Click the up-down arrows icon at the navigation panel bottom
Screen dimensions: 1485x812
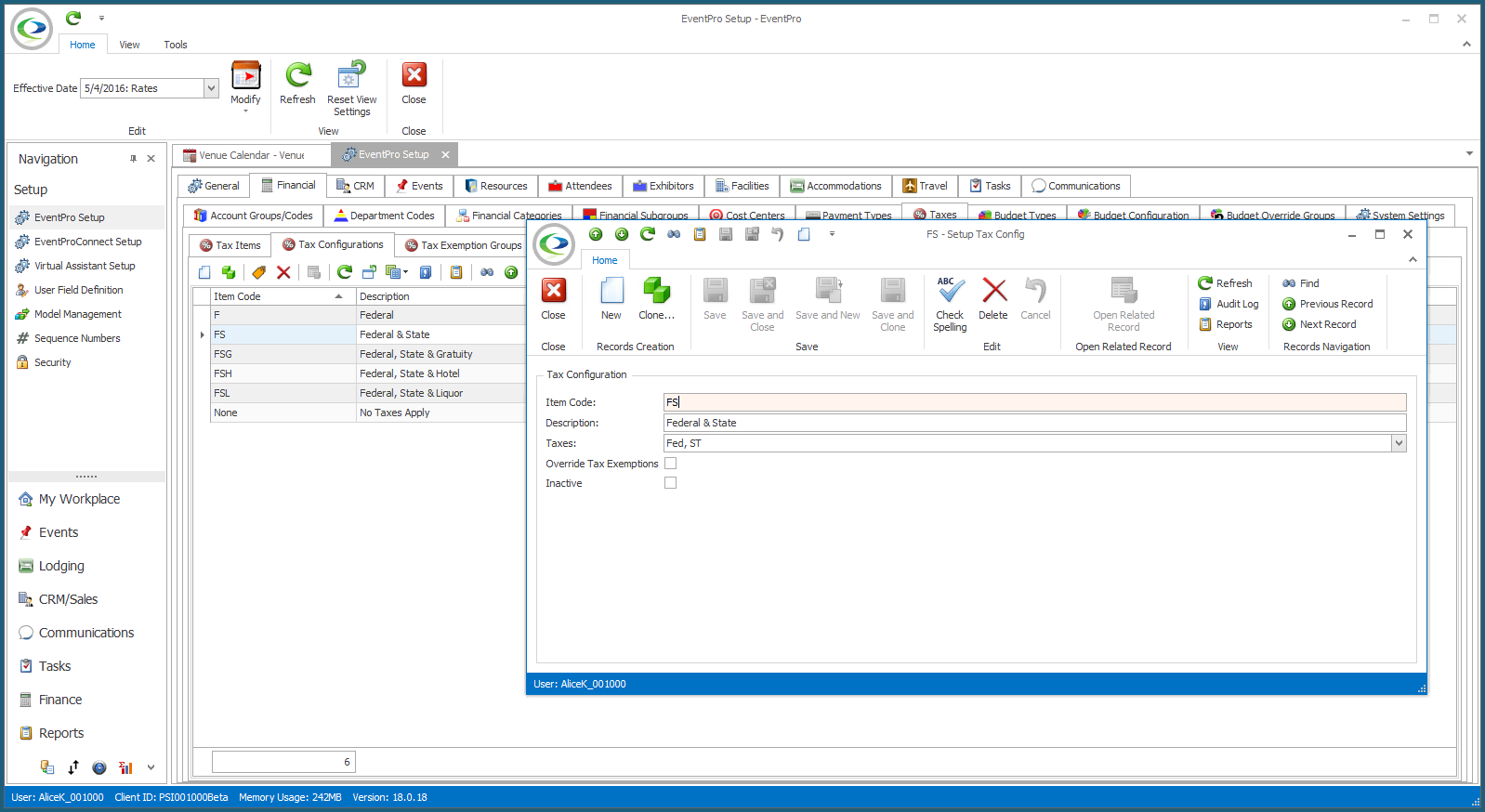[x=73, y=767]
